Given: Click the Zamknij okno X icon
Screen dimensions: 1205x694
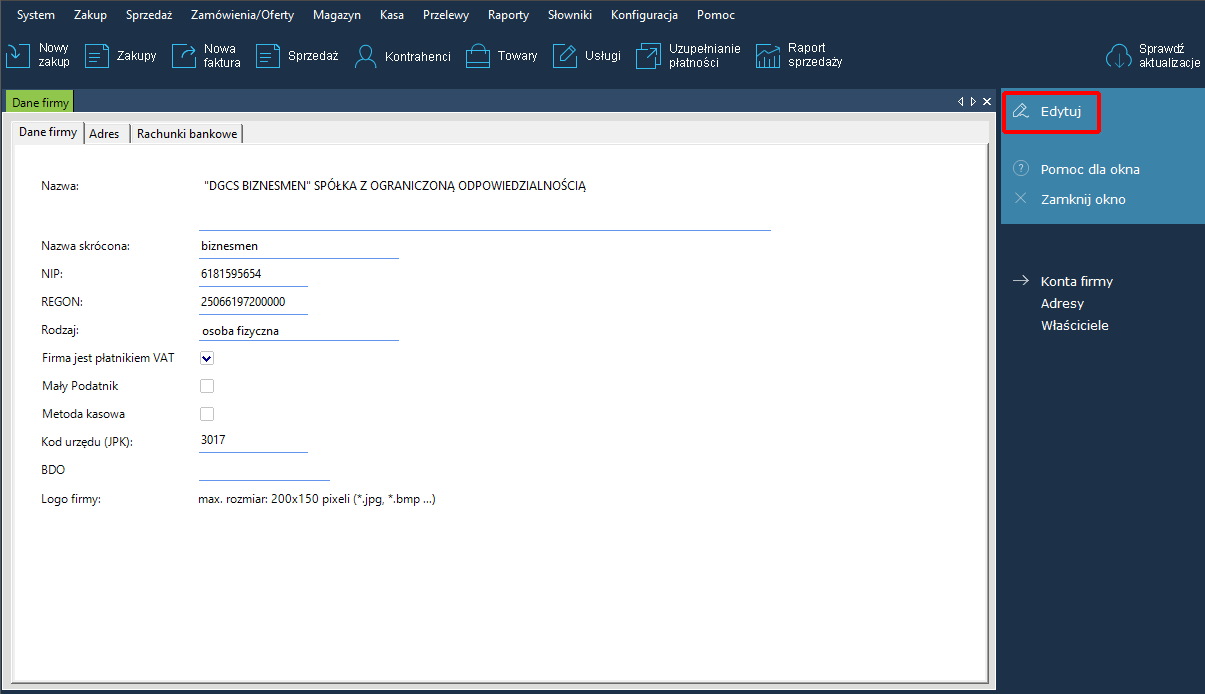Looking at the screenshot, I should pos(1021,199).
